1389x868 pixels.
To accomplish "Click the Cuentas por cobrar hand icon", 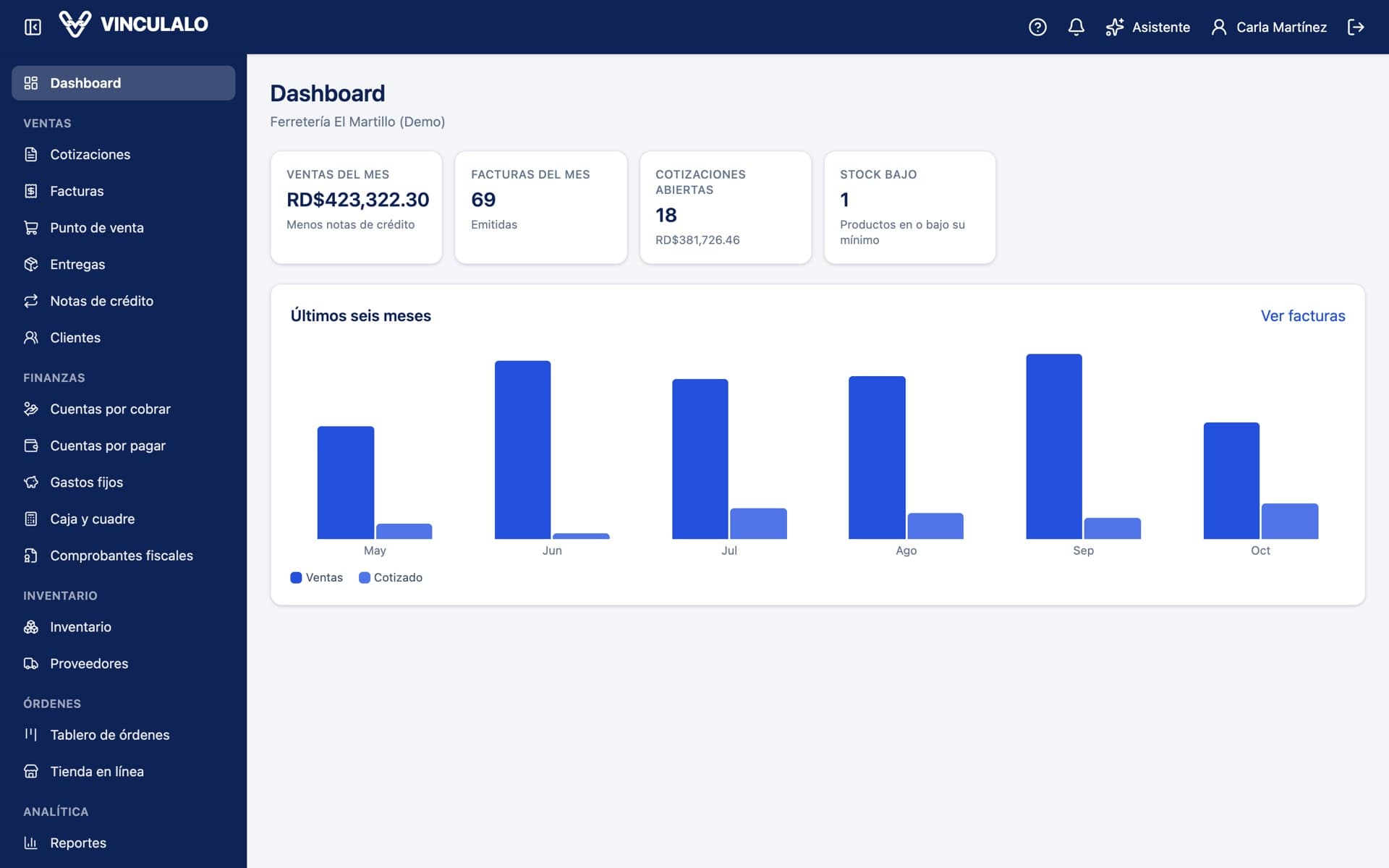I will 31,409.
